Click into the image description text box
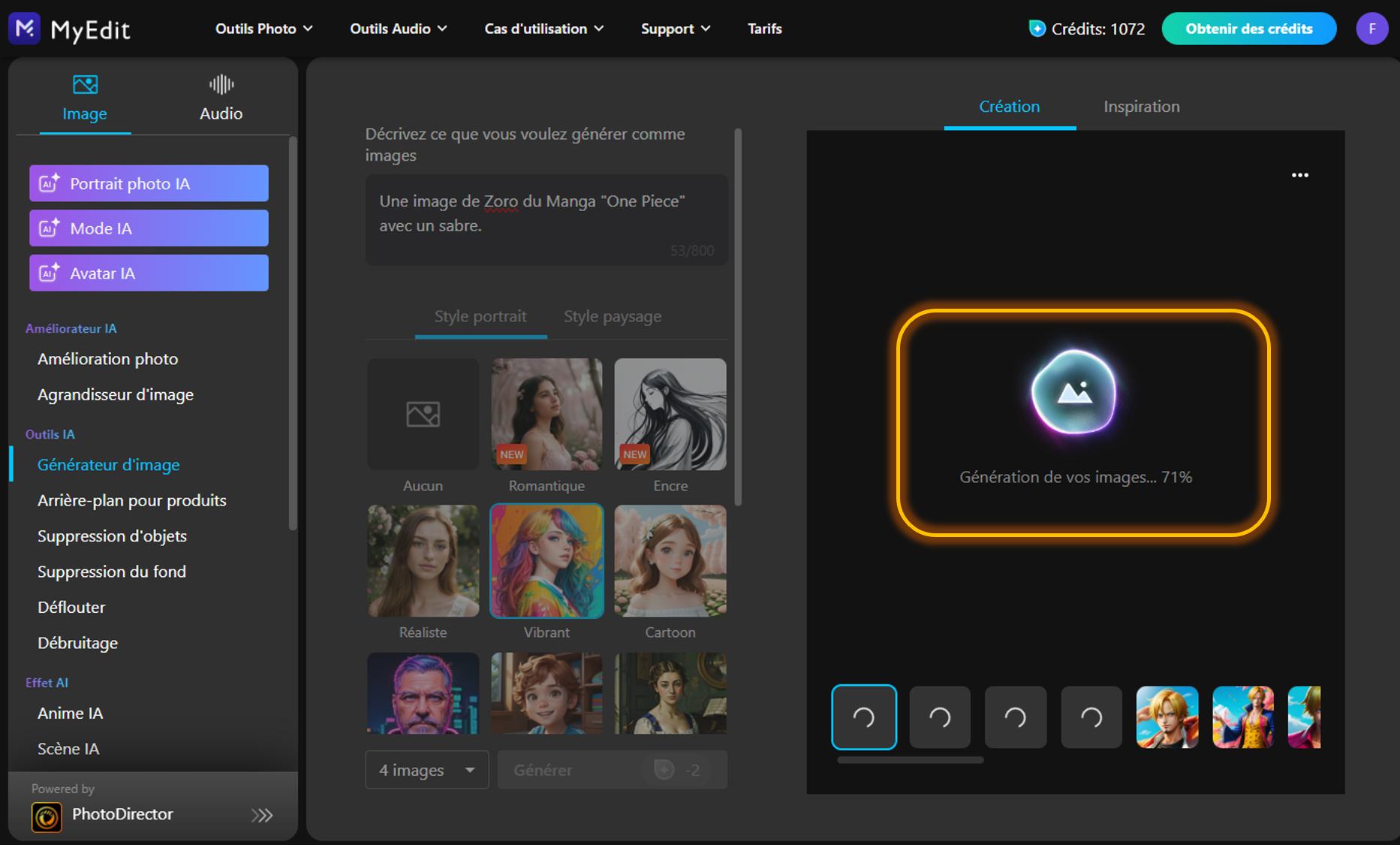Screen dimensions: 1400x845 (546, 220)
